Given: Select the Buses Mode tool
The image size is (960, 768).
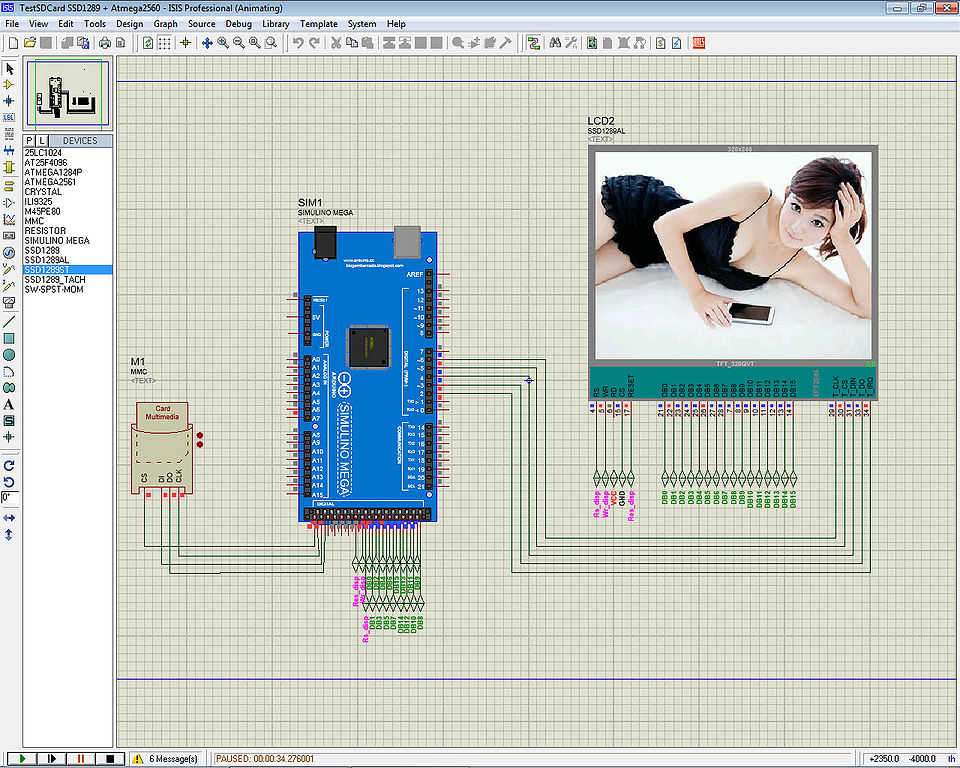Looking at the screenshot, I should tap(9, 150).
